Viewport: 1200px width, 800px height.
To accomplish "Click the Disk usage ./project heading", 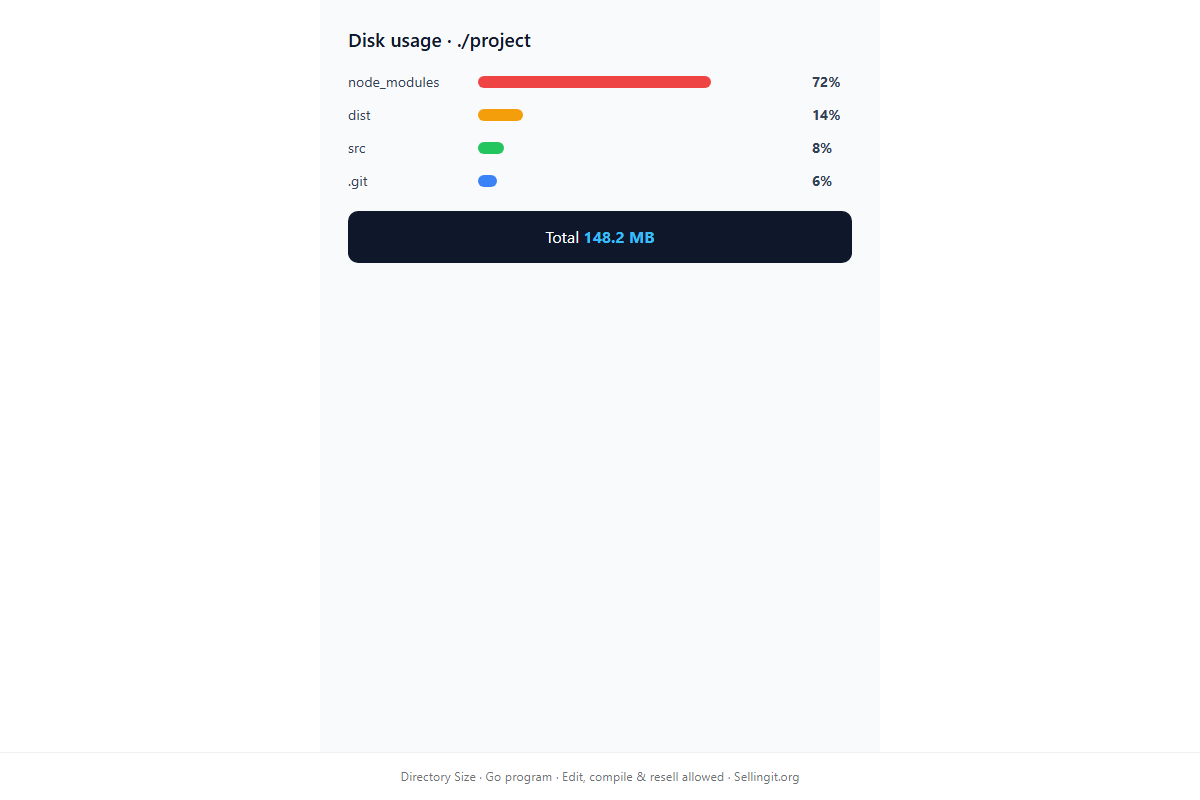I will (440, 41).
